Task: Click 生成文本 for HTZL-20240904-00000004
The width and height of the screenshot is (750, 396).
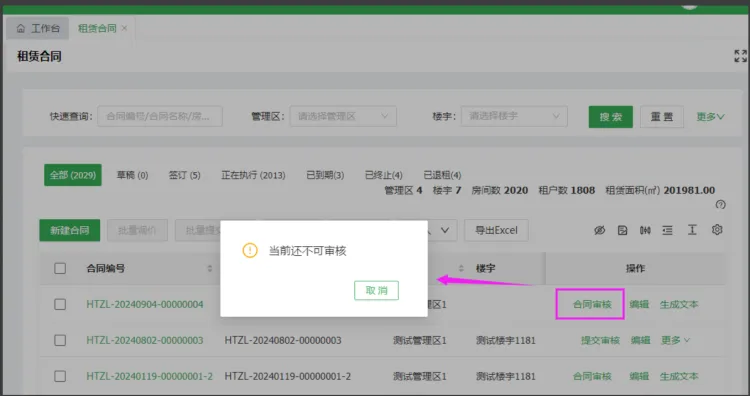Action: tap(679, 304)
